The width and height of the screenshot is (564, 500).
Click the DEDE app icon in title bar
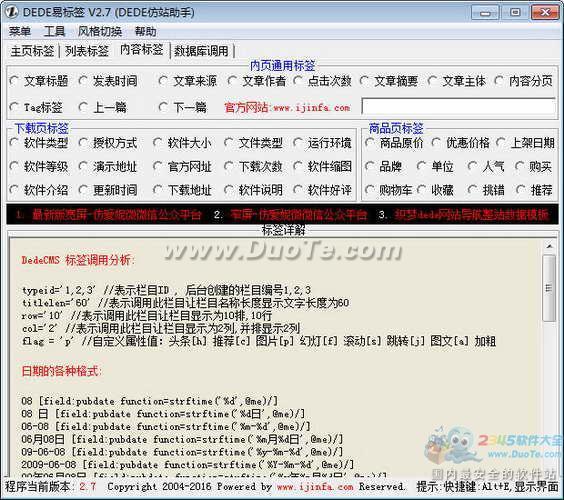[x=11, y=12]
